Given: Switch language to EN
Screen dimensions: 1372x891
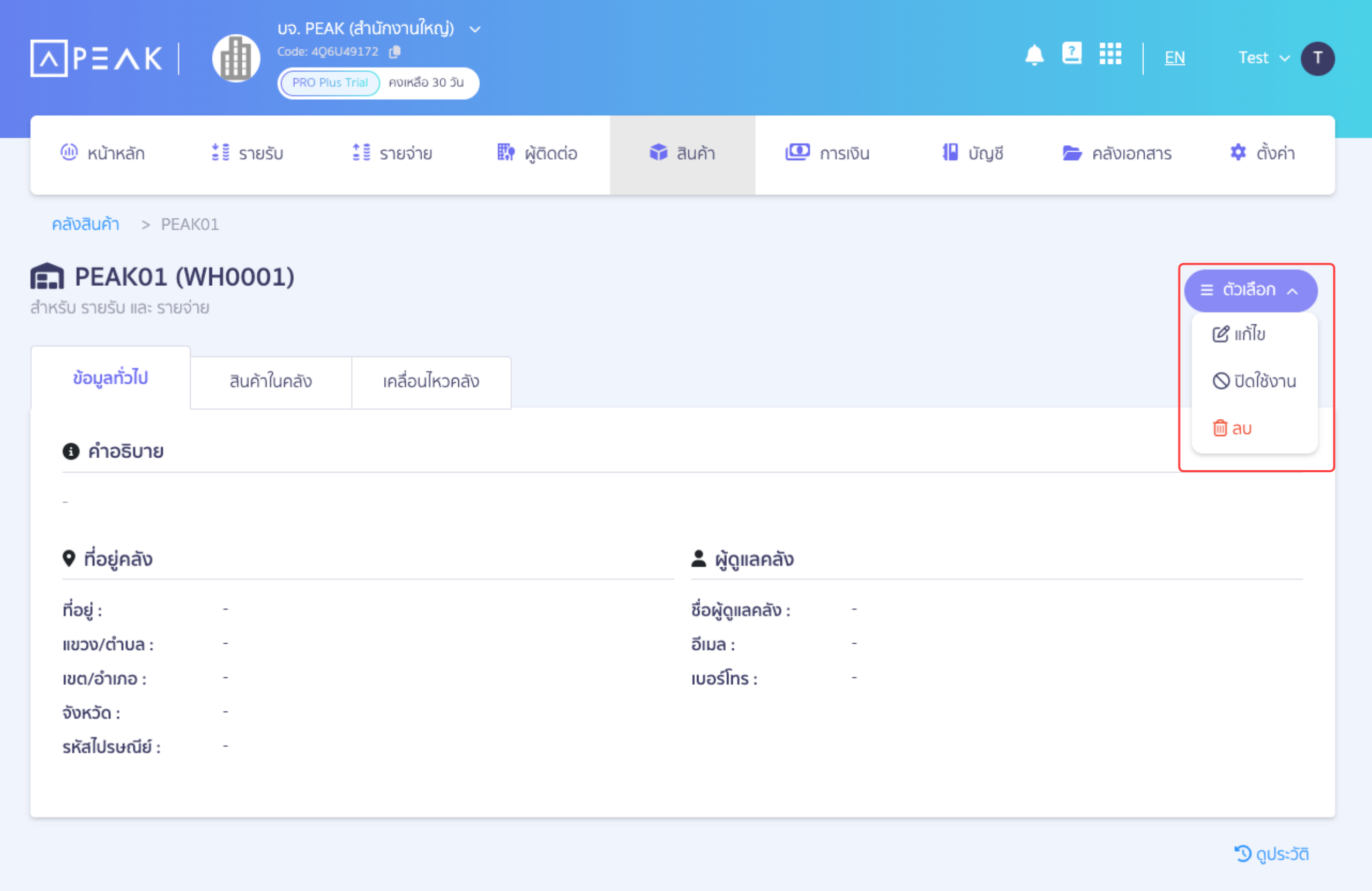Looking at the screenshot, I should coord(1174,58).
